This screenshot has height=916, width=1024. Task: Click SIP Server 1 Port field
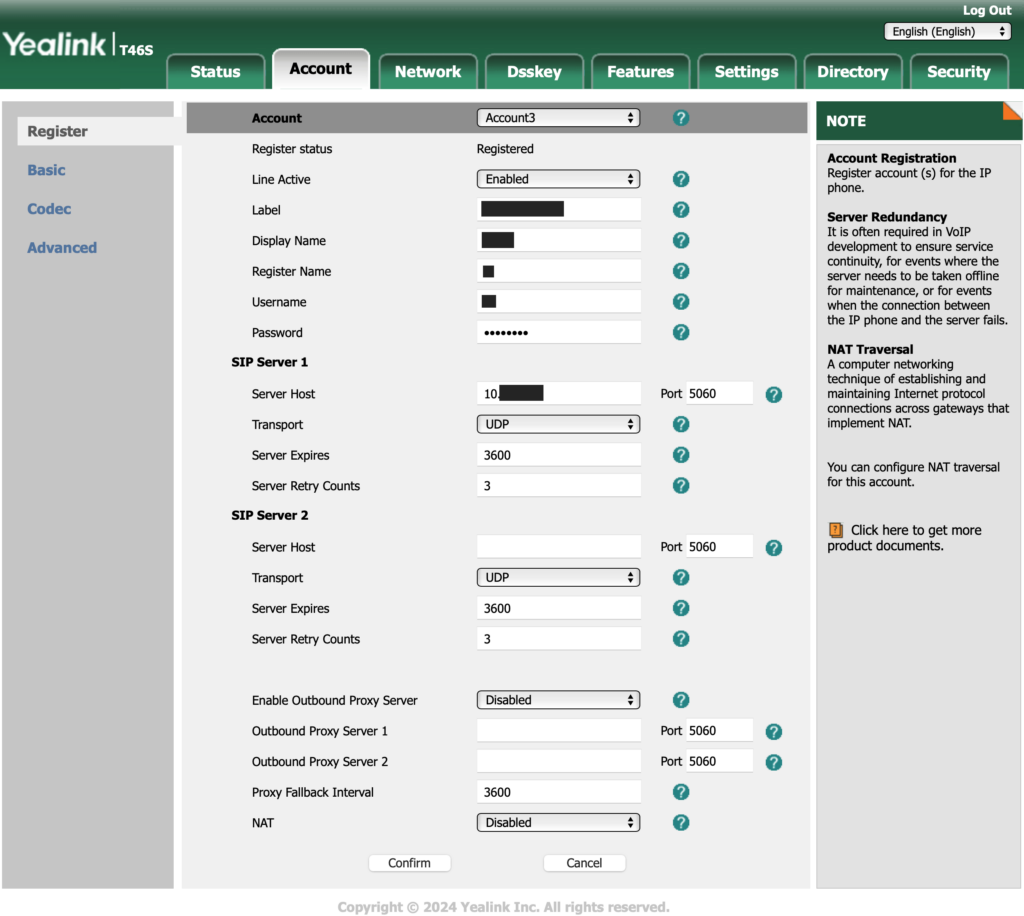point(719,394)
